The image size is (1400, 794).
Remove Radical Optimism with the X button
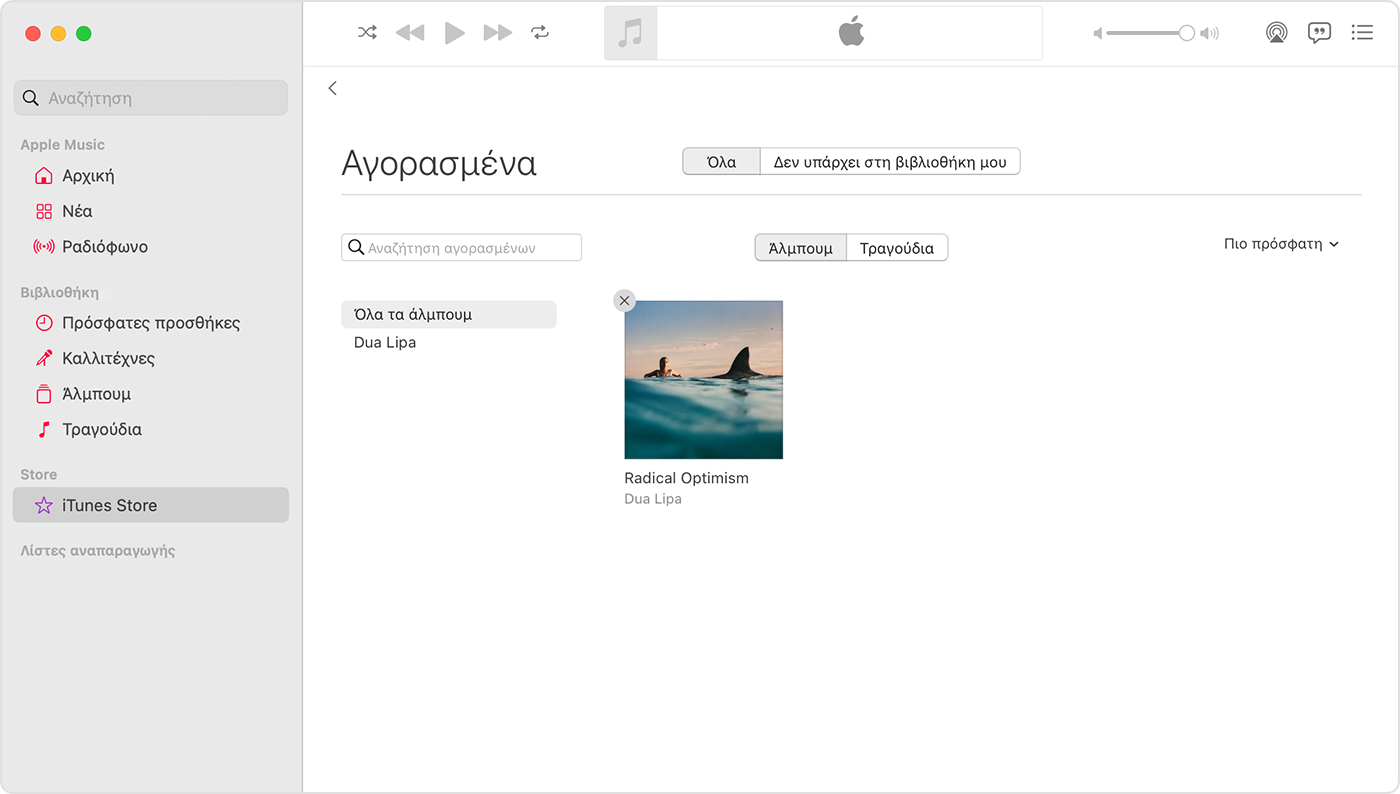624,300
